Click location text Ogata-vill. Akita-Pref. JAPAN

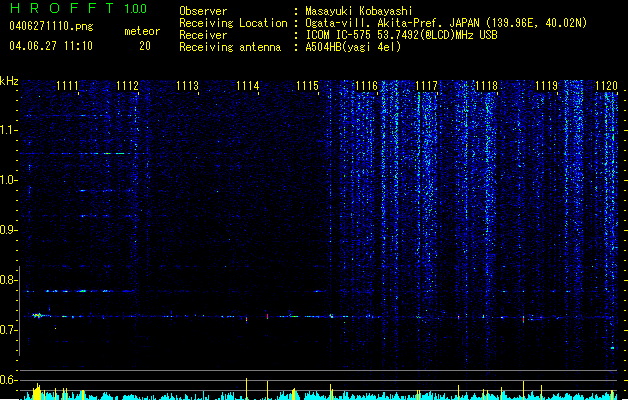tap(392, 23)
